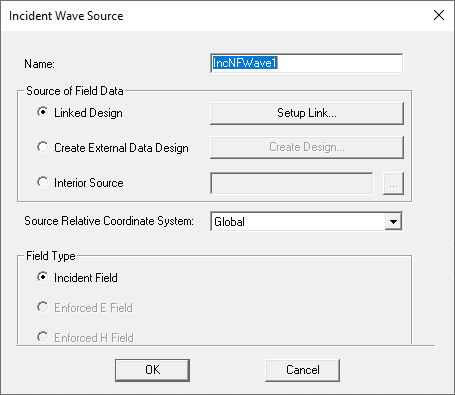Open the Setup Link dialog
The width and height of the screenshot is (455, 395).
pos(307,113)
